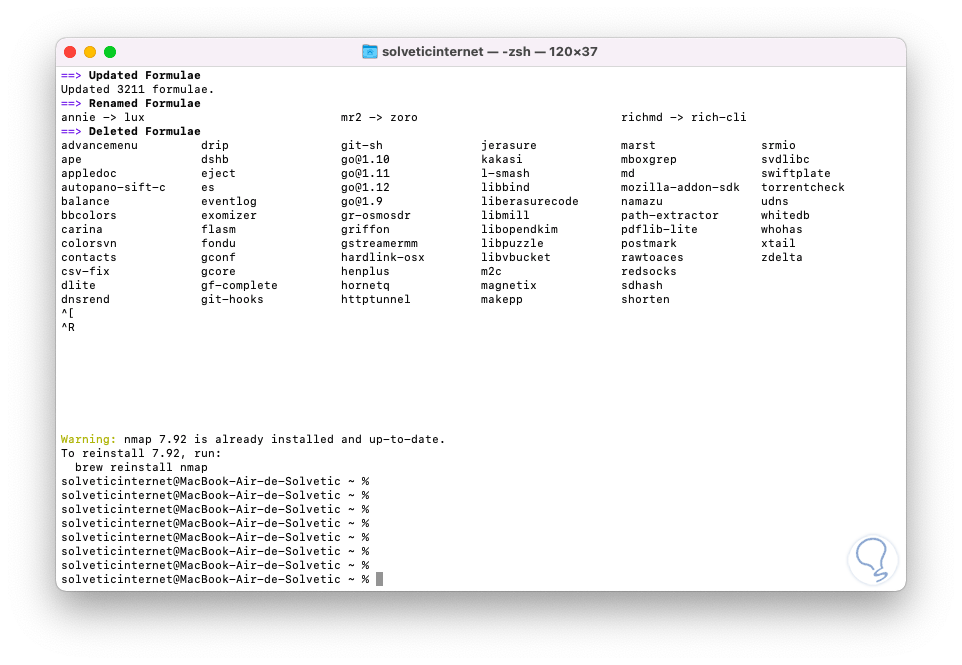Click the 'mozilla-addon-sdk' formula name
Screen dimensions: 962x665
(680, 188)
